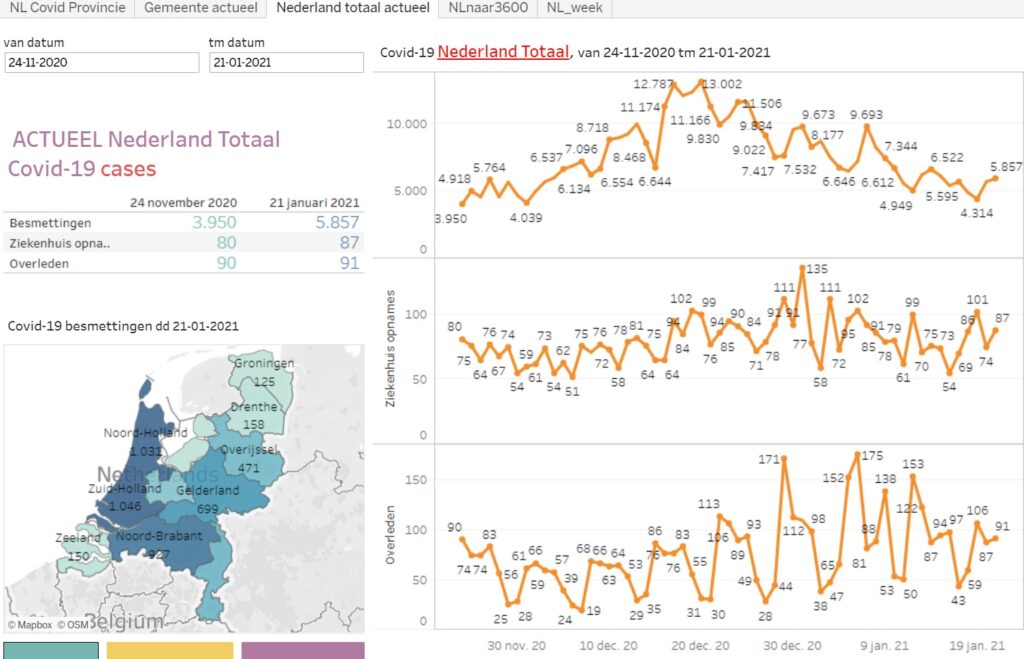Go to the NL_week tab
Screen dimensions: 1024x659
tap(575, 8)
